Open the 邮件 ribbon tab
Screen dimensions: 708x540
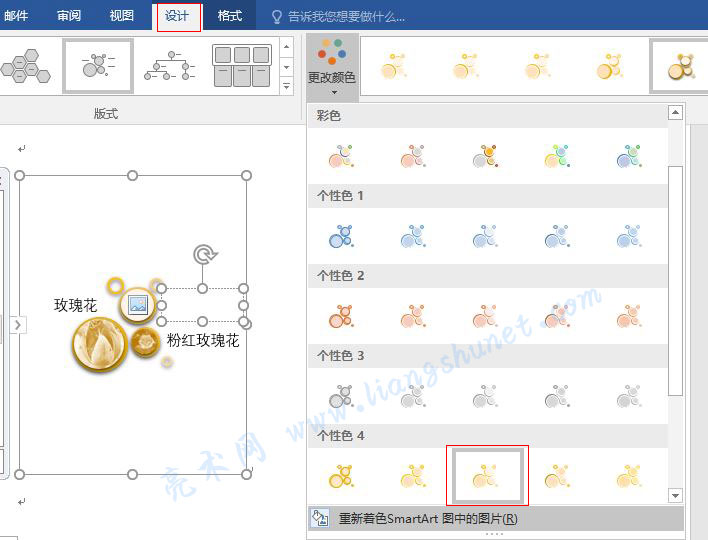(x=16, y=16)
